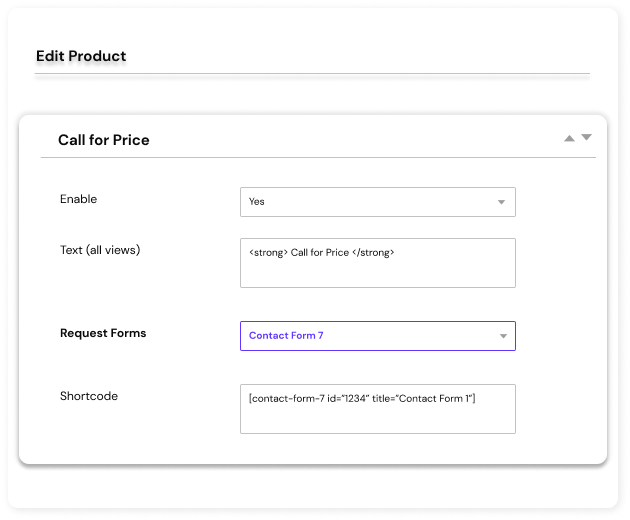Click the Call for Price panel heading
The image size is (630, 520).
[x=104, y=140]
